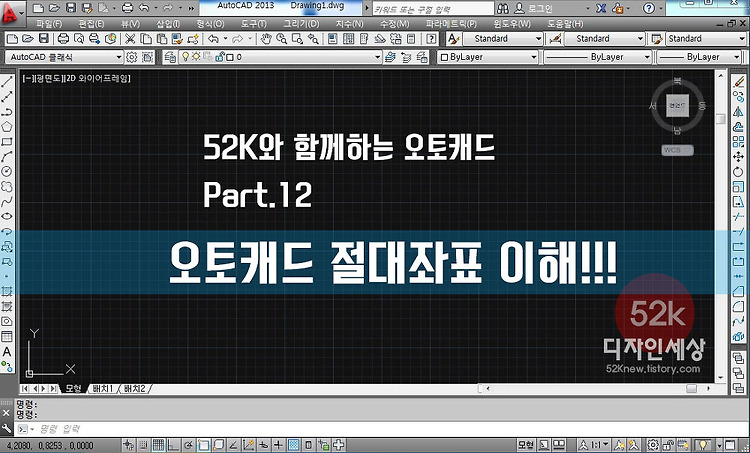Select the Rotate modify tool
Image resolution: width=750 pixels, height=453 pixels.
pos(739,172)
